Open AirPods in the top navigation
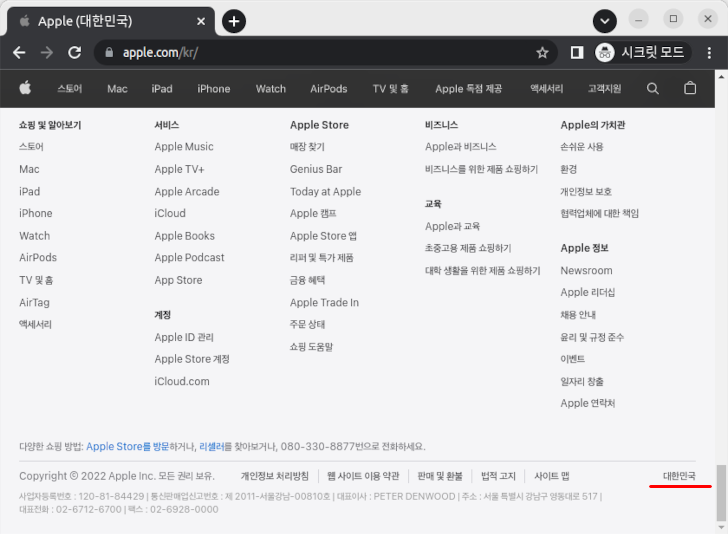 [x=329, y=89]
